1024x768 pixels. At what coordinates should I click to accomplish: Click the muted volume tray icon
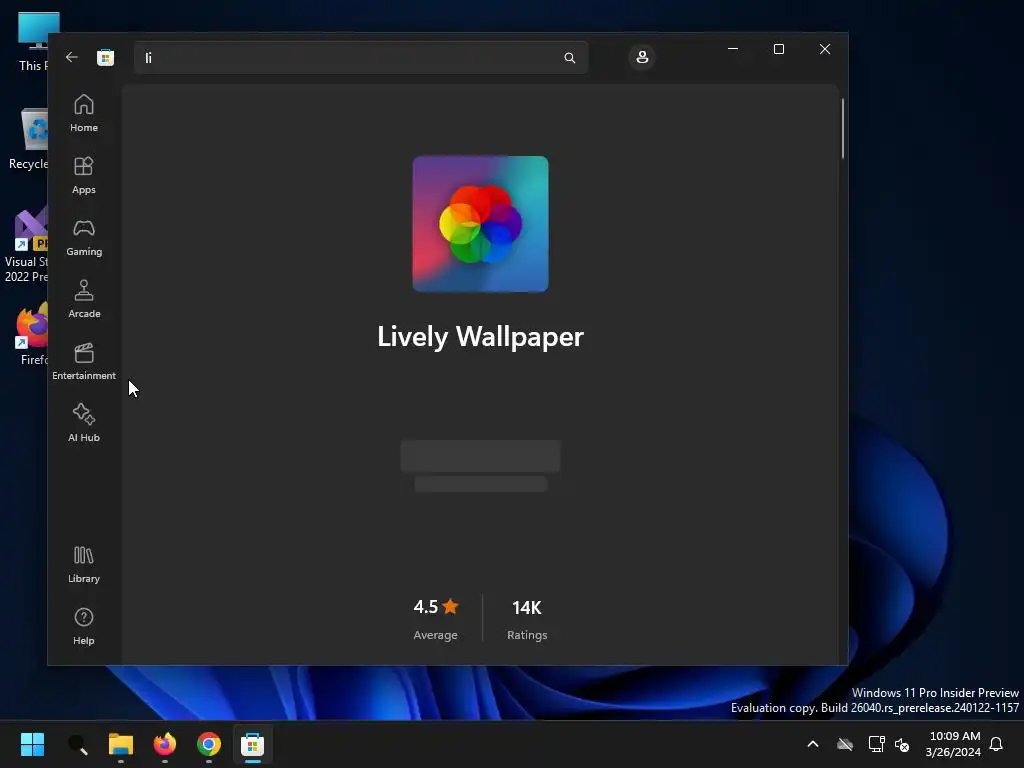tap(902, 744)
